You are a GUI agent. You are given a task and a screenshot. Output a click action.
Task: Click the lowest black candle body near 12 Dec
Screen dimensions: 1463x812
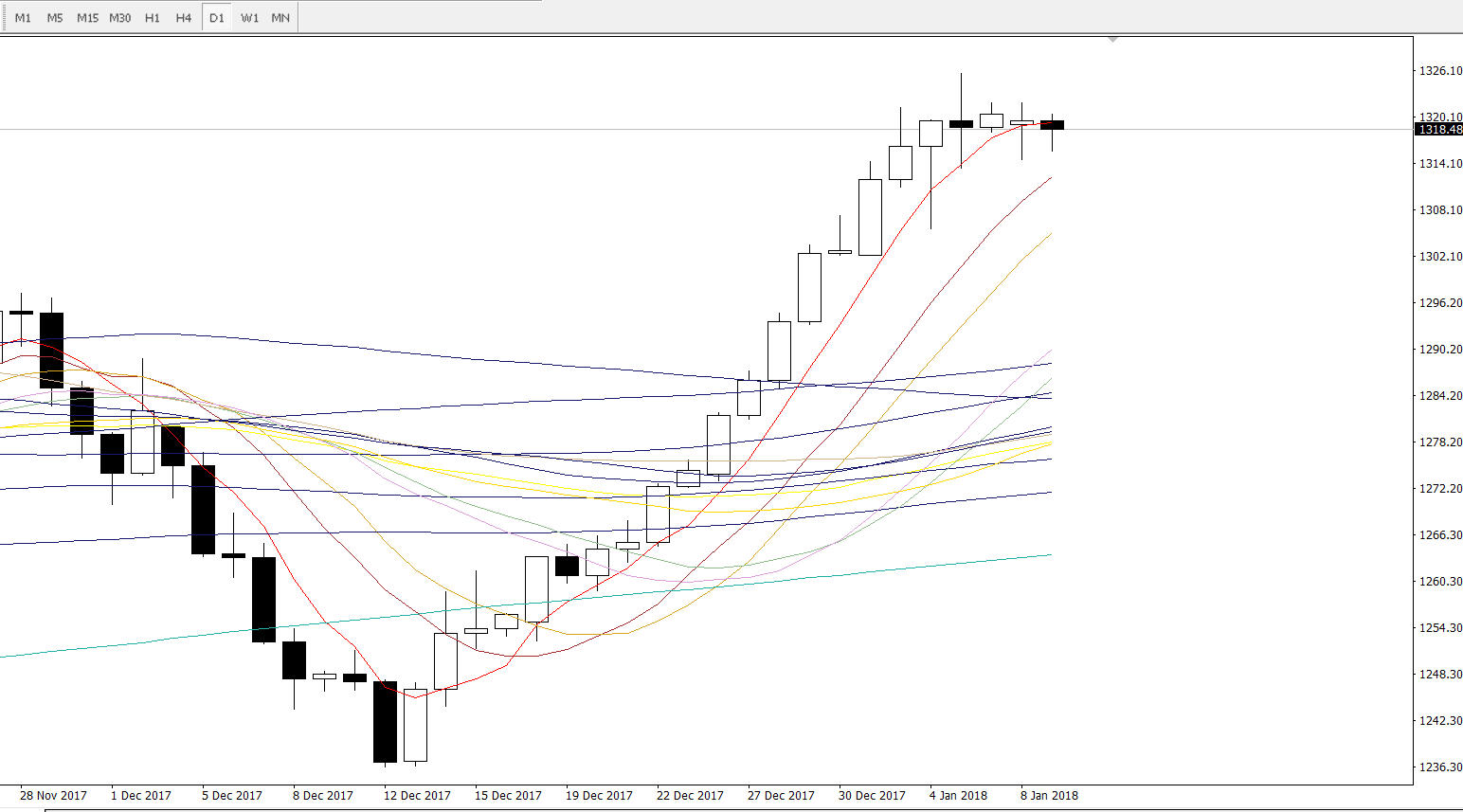385,721
